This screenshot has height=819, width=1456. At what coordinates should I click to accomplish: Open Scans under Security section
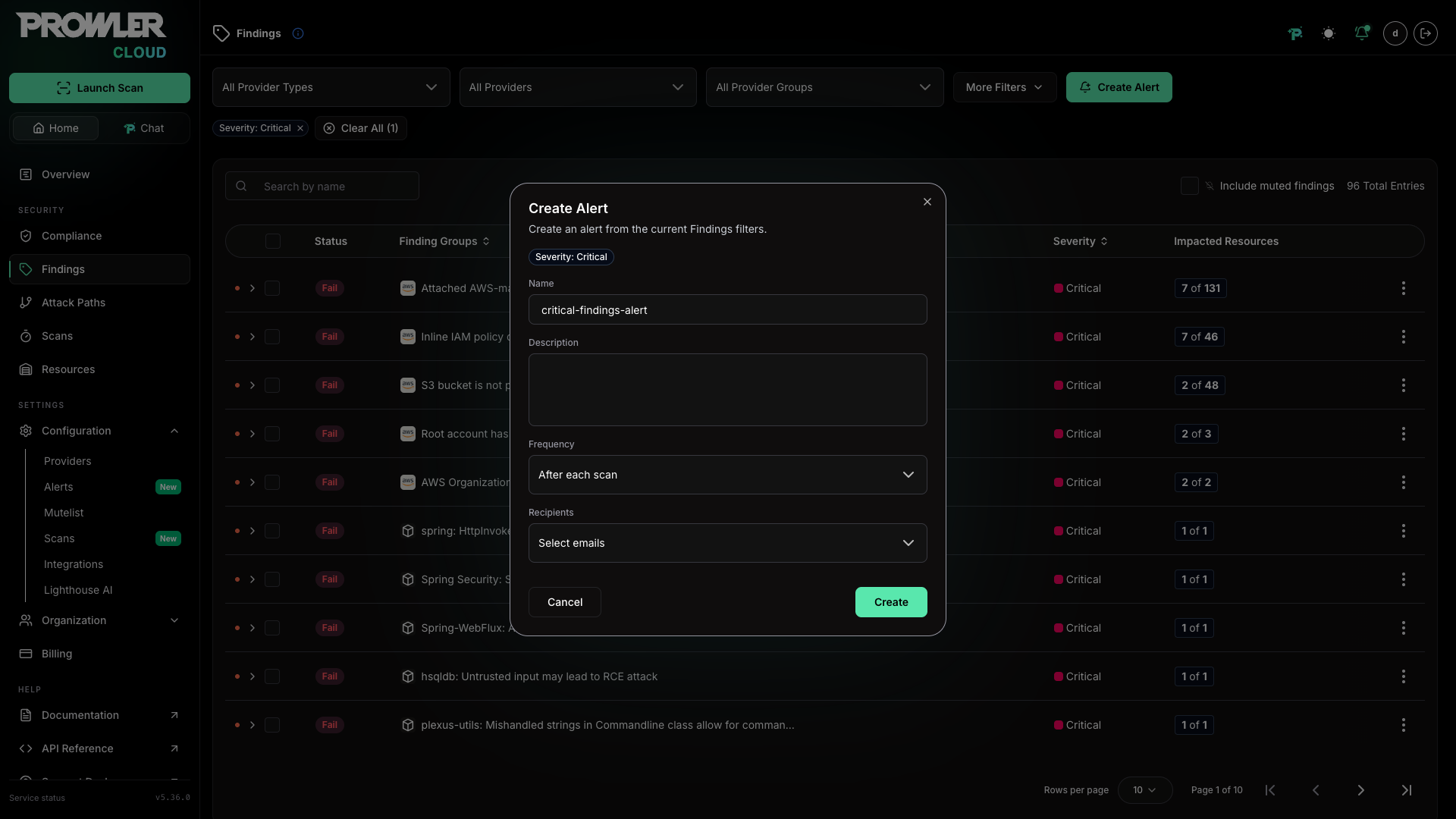99,336
